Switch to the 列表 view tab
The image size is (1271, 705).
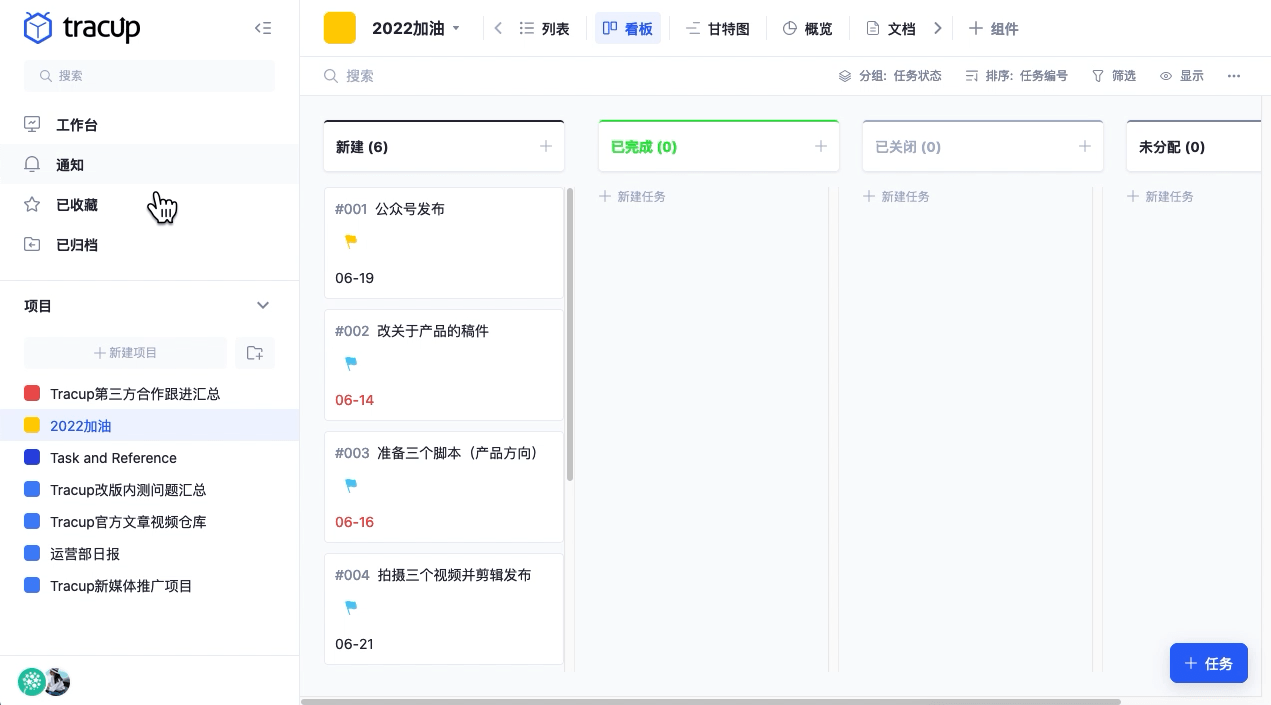coord(544,28)
